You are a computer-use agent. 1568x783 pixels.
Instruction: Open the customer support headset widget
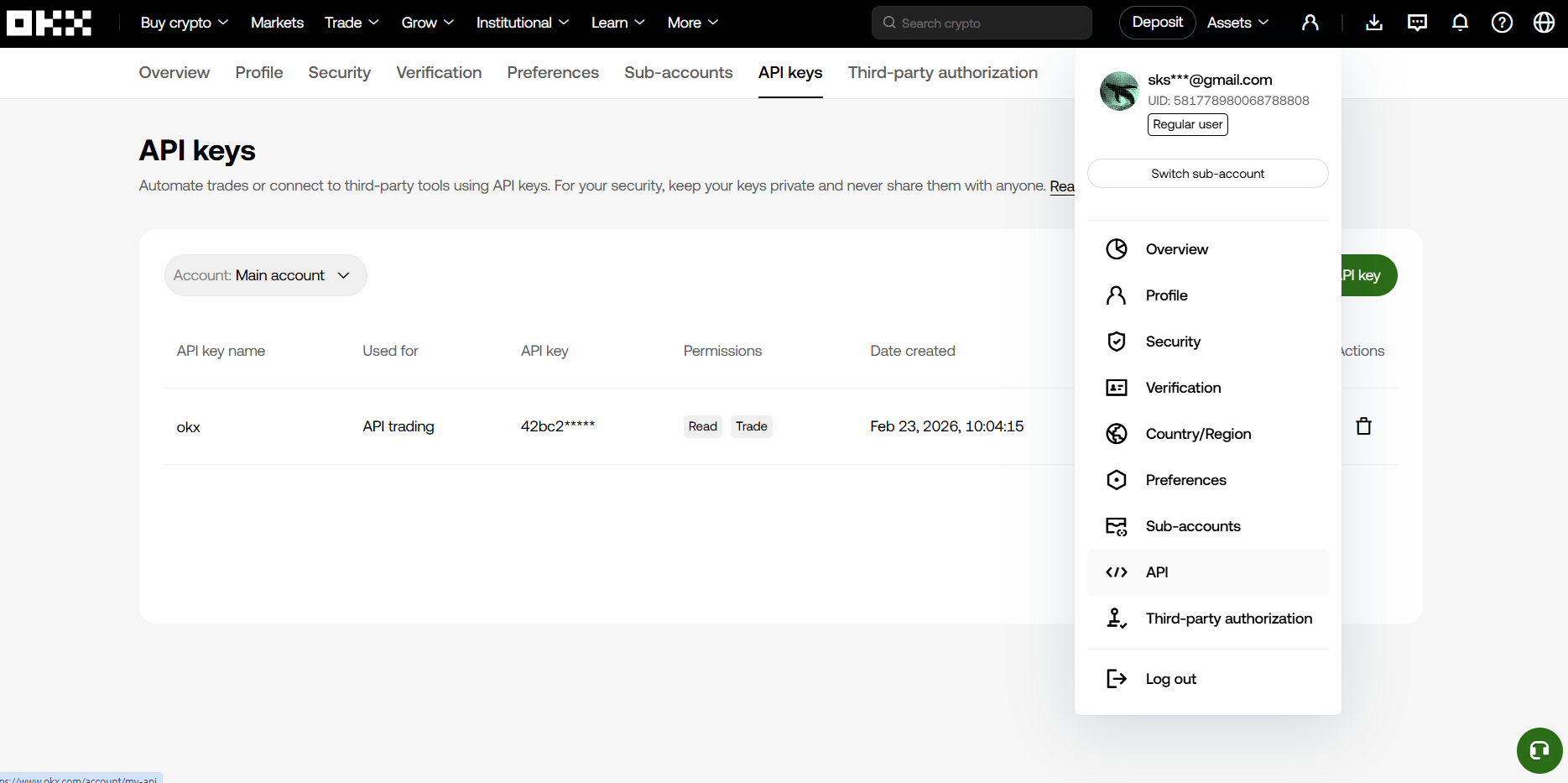[1539, 750]
